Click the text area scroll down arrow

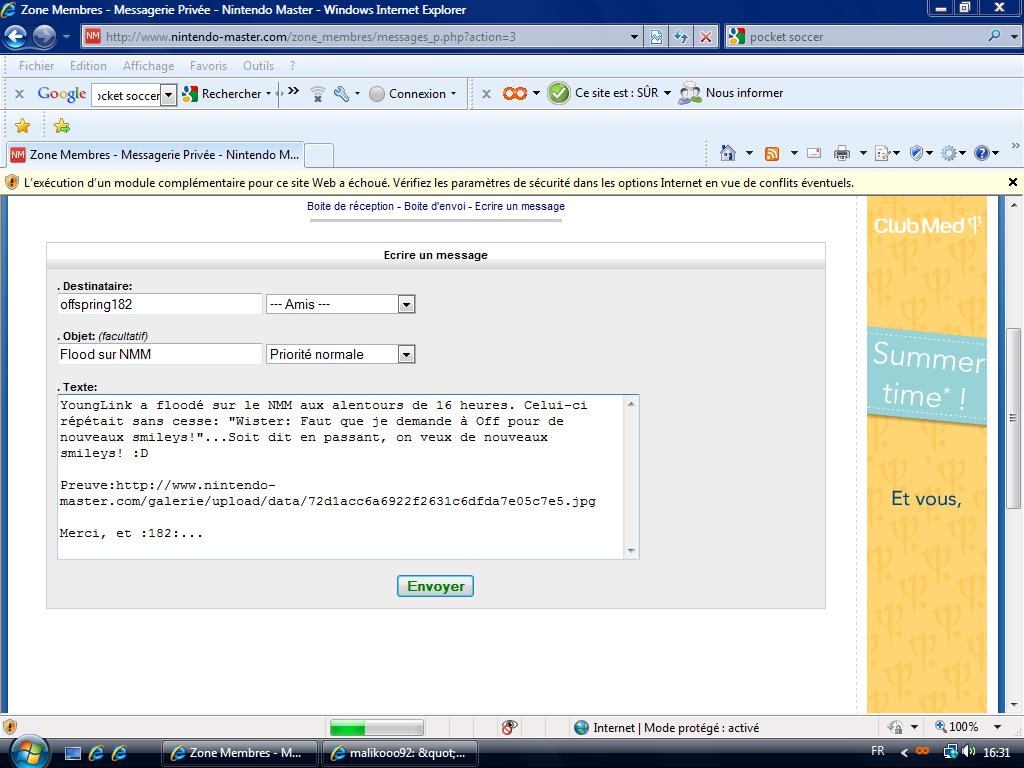[631, 551]
